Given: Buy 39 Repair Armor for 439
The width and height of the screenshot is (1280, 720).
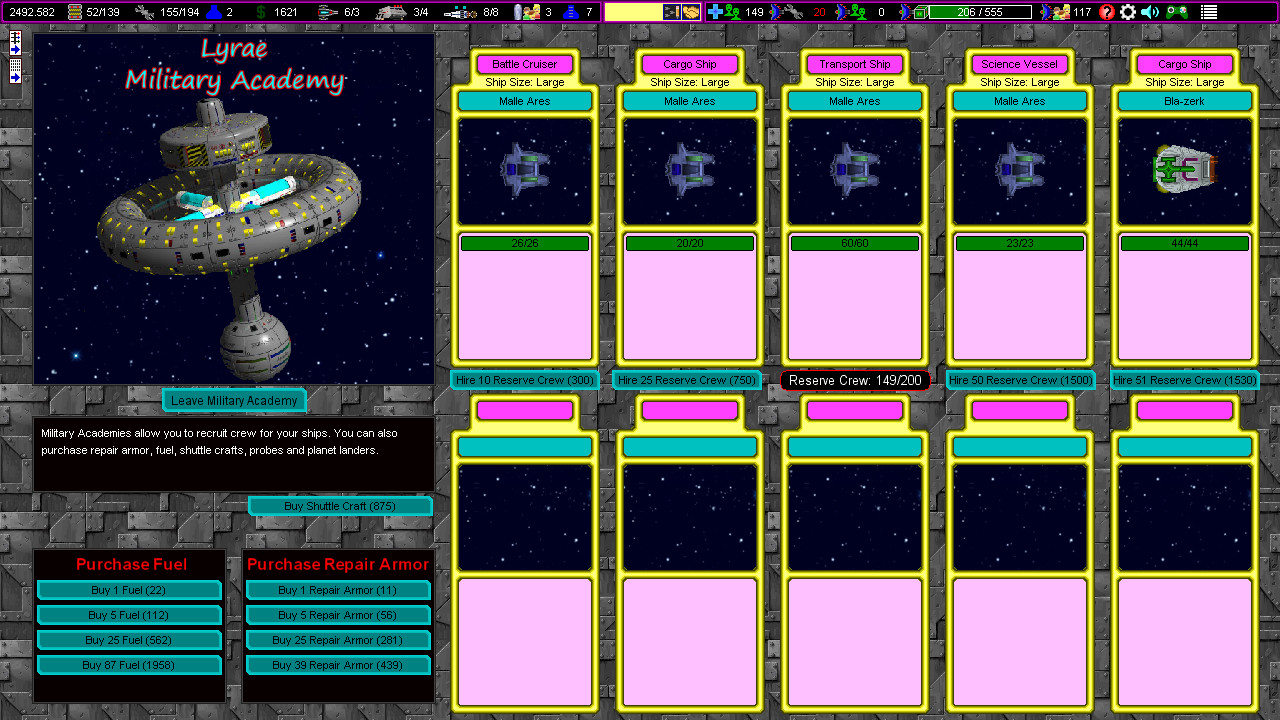Looking at the screenshot, I should pyautogui.click(x=338, y=664).
